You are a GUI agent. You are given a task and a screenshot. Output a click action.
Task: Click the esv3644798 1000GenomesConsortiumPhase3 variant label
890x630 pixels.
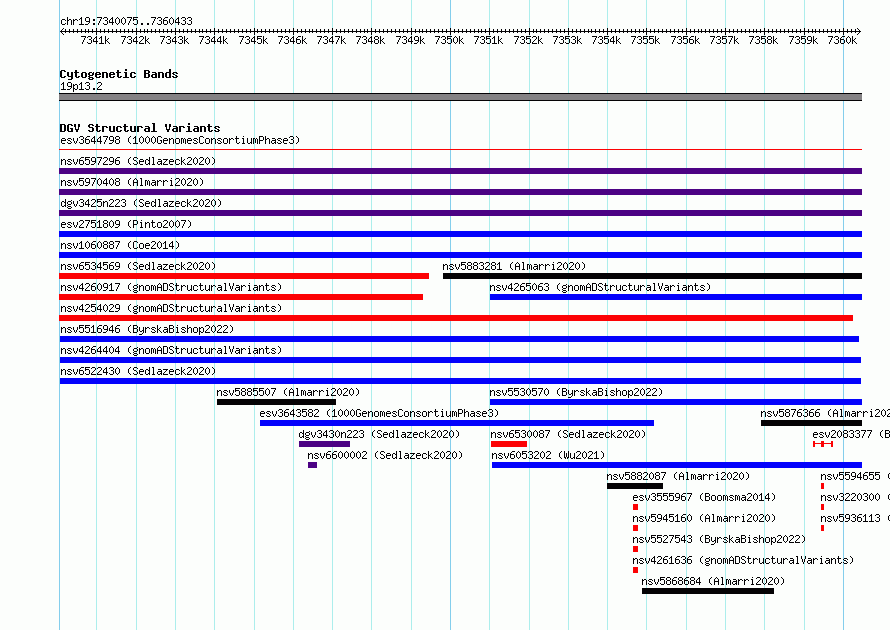click(180, 140)
